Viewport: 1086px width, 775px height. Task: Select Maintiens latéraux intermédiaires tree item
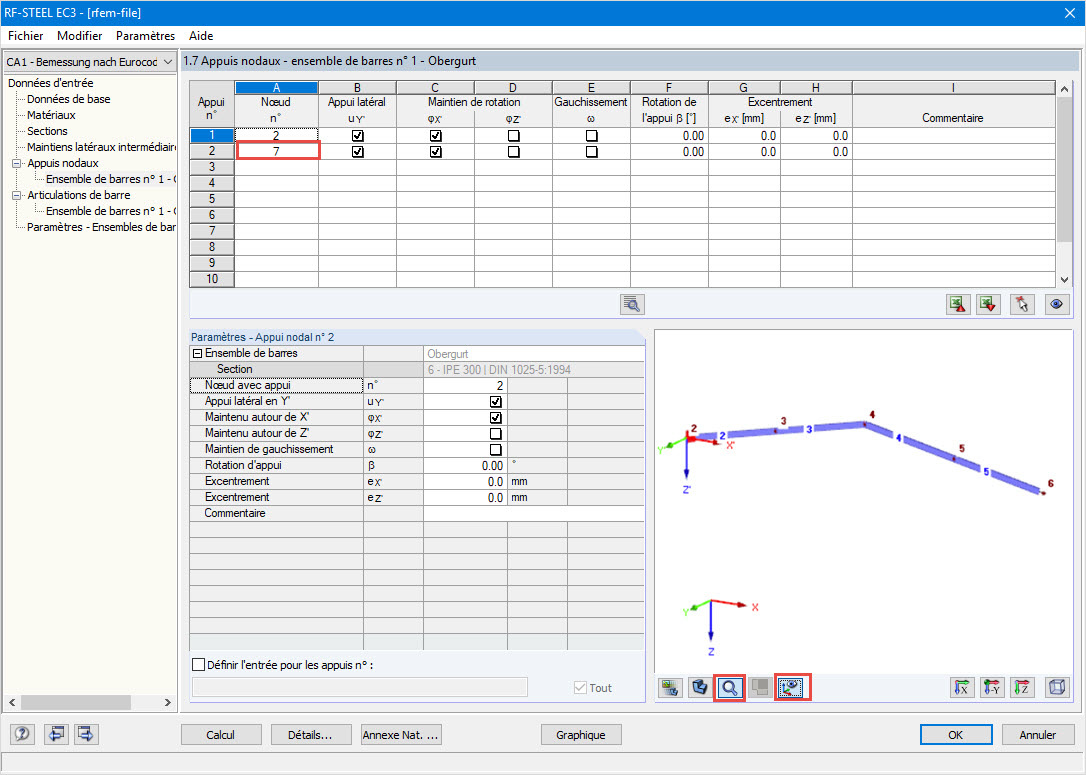pyautogui.click(x=101, y=147)
